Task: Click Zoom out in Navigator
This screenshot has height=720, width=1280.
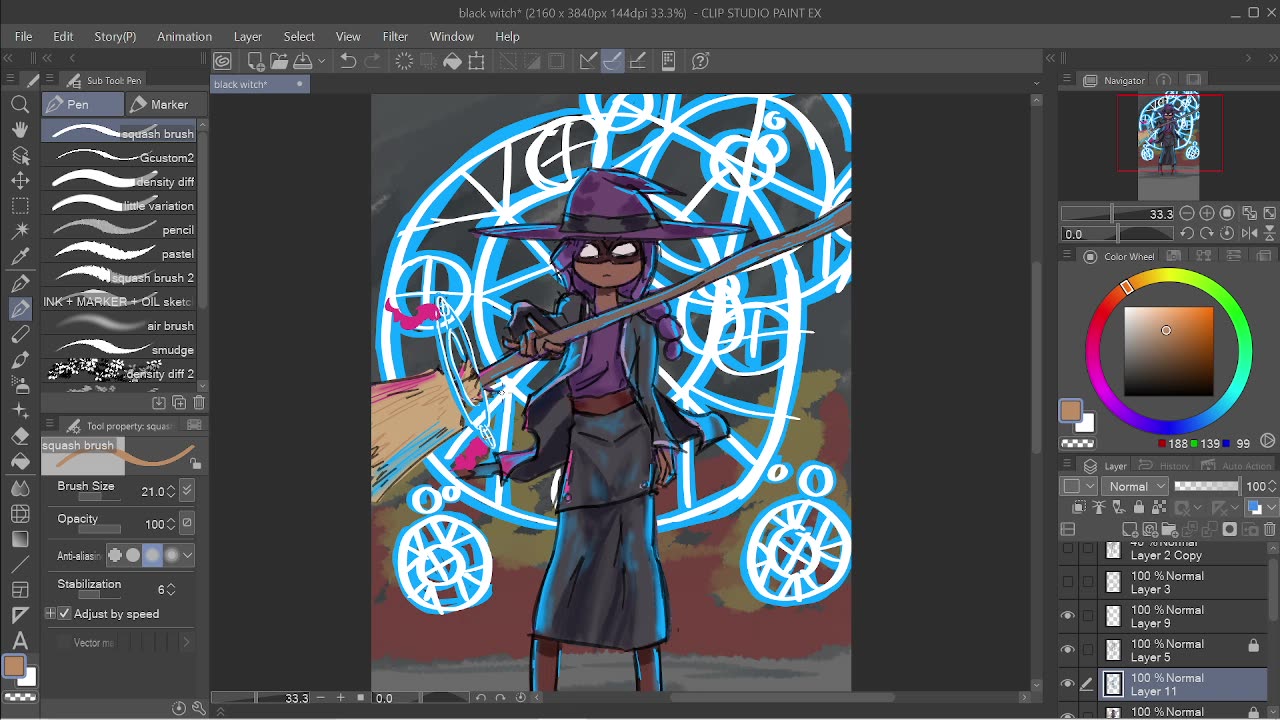Action: (x=1187, y=213)
